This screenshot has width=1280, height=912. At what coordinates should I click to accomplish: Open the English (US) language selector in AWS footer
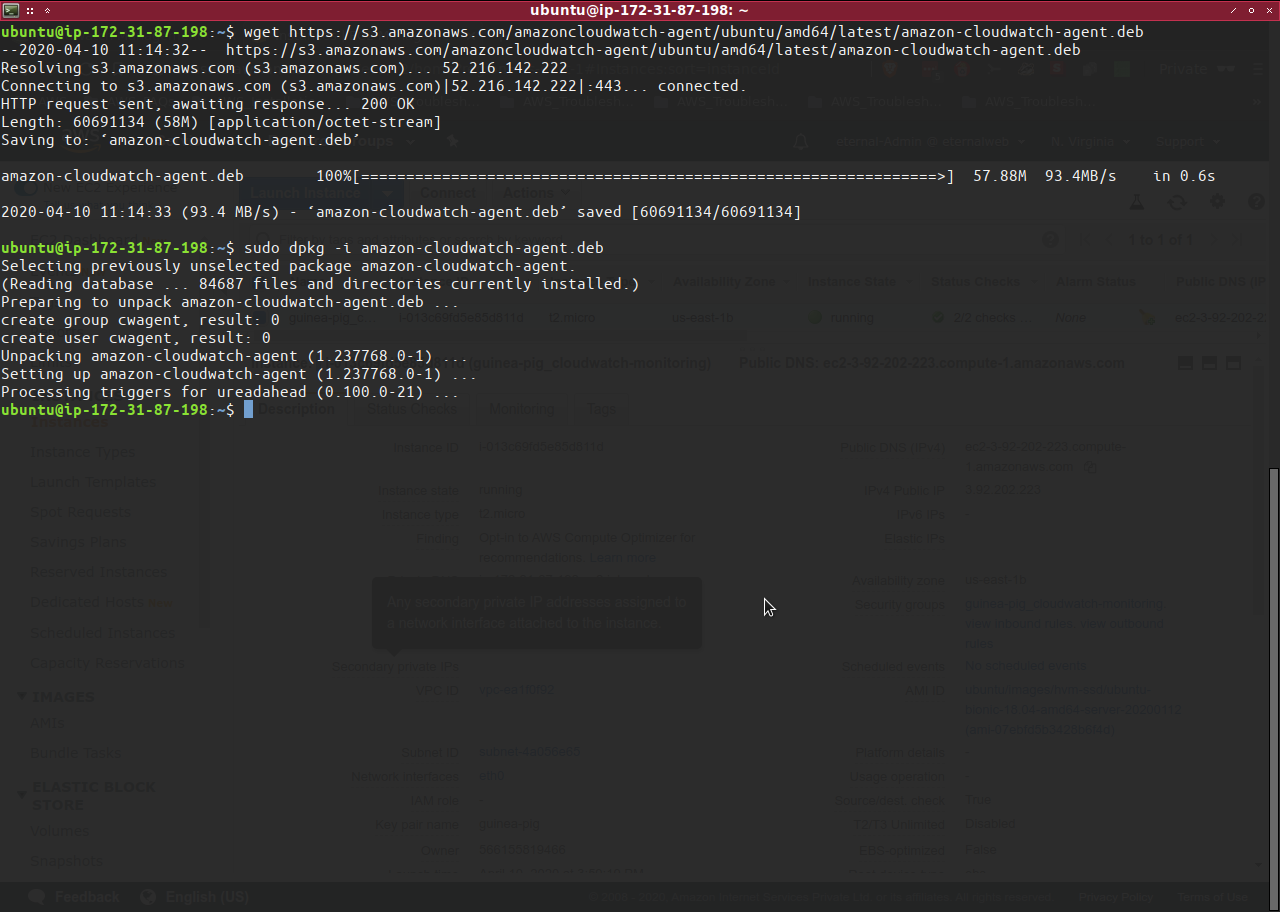(195, 897)
